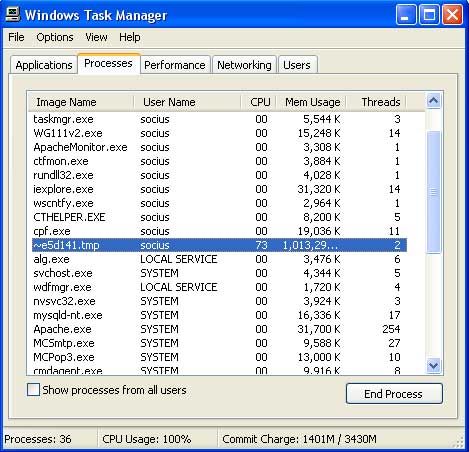This screenshot has width=469, height=452.
Task: Click the vertical scrollbar thumb
Action: point(433,192)
